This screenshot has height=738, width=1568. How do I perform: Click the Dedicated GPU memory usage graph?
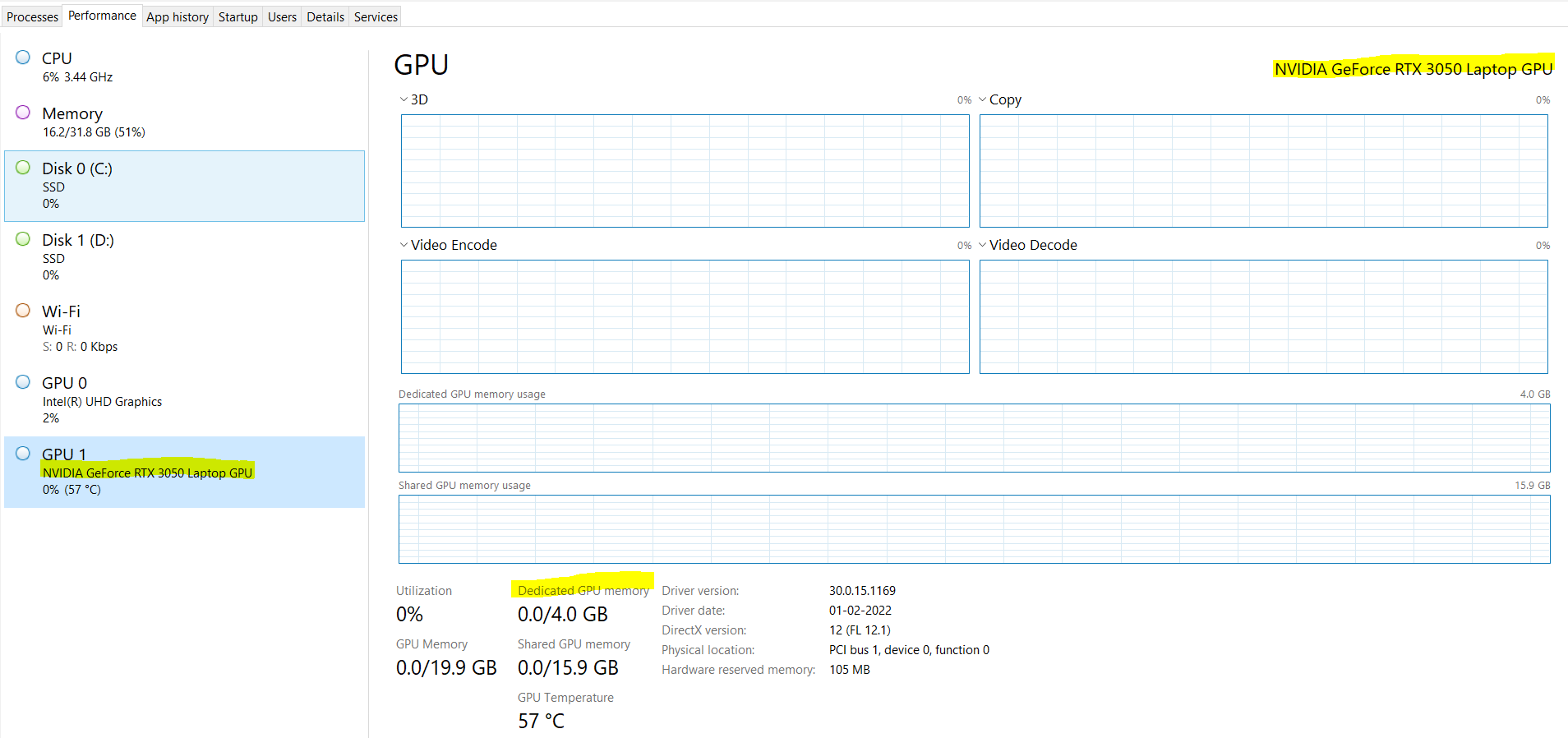click(974, 437)
